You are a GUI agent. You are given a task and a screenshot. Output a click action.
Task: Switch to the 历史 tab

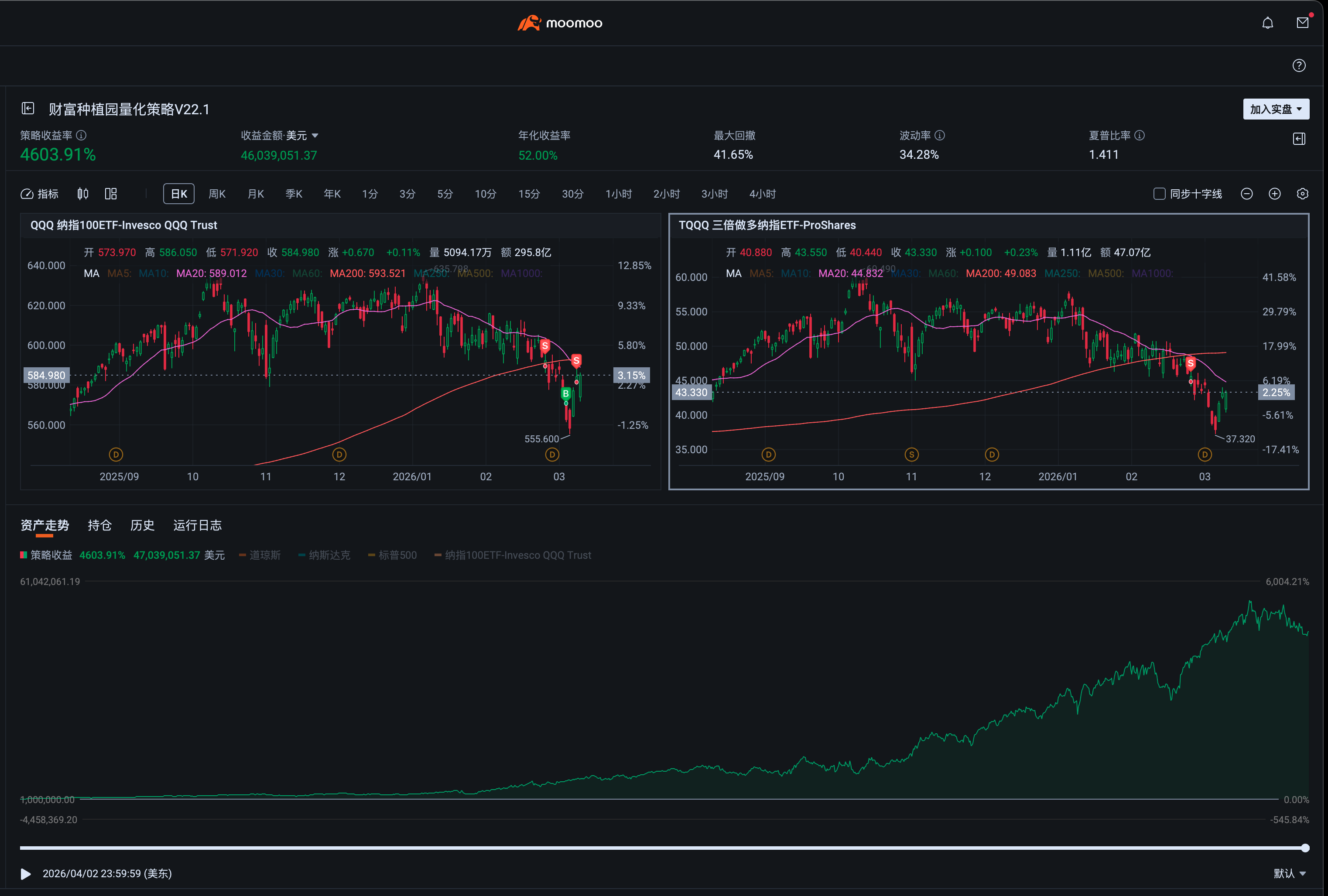pyautogui.click(x=142, y=526)
